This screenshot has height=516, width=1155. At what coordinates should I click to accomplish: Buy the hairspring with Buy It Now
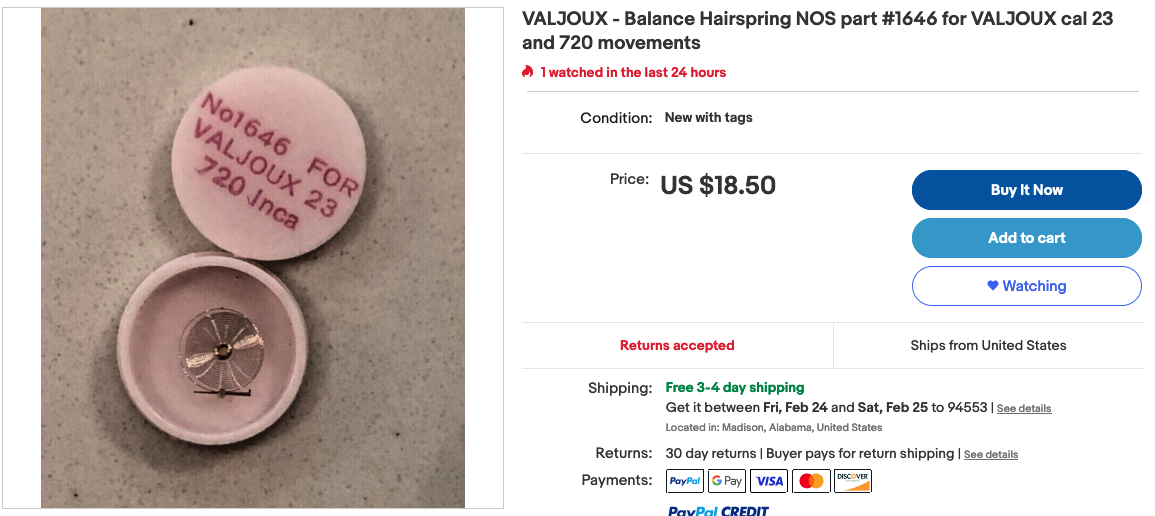pos(1026,190)
